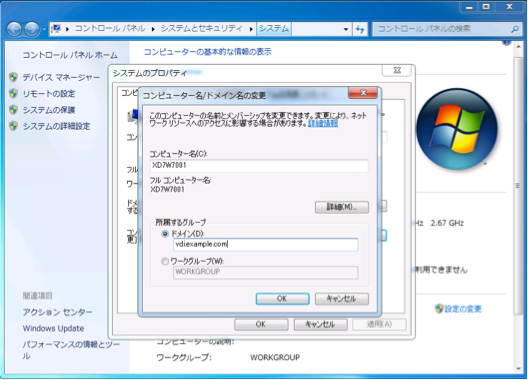The width and height of the screenshot is (528, 380).
Task: Click the コンピューター名(C) text field
Action: click(259, 165)
